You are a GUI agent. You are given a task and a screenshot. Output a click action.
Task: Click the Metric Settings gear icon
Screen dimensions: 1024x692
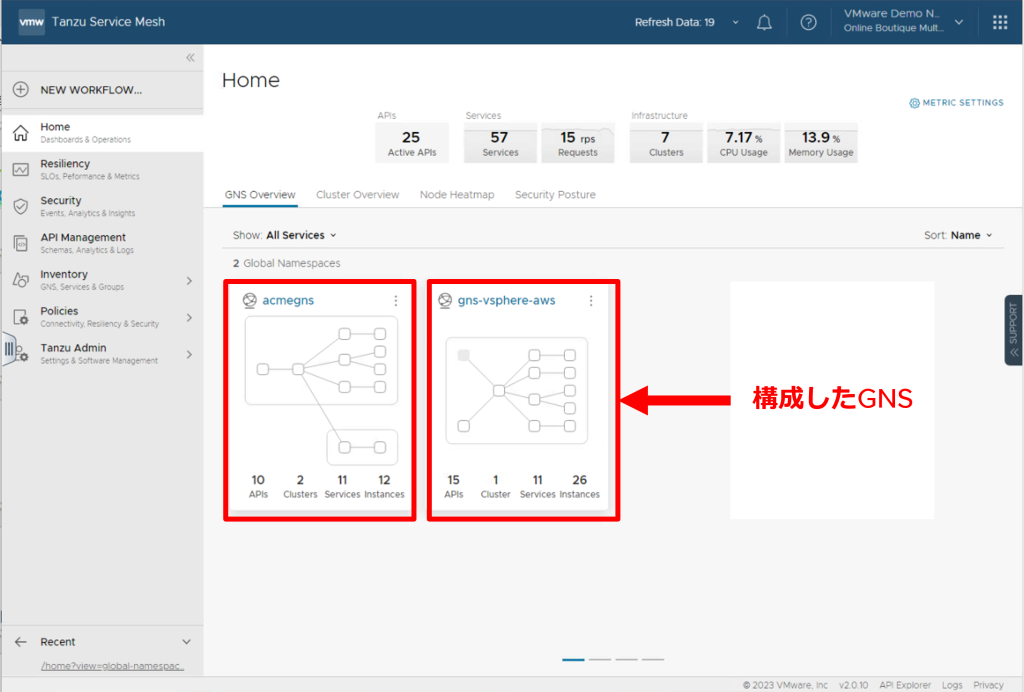(x=914, y=103)
